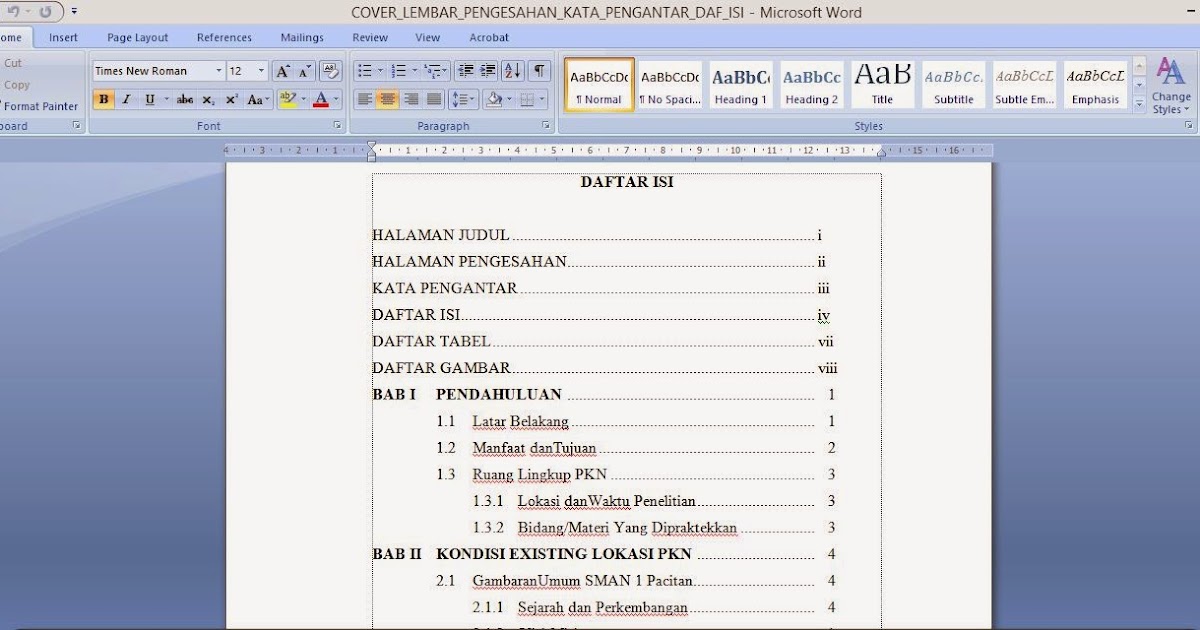Open the Clipboard pane launcher
1200x630 pixels.
pos(76,126)
